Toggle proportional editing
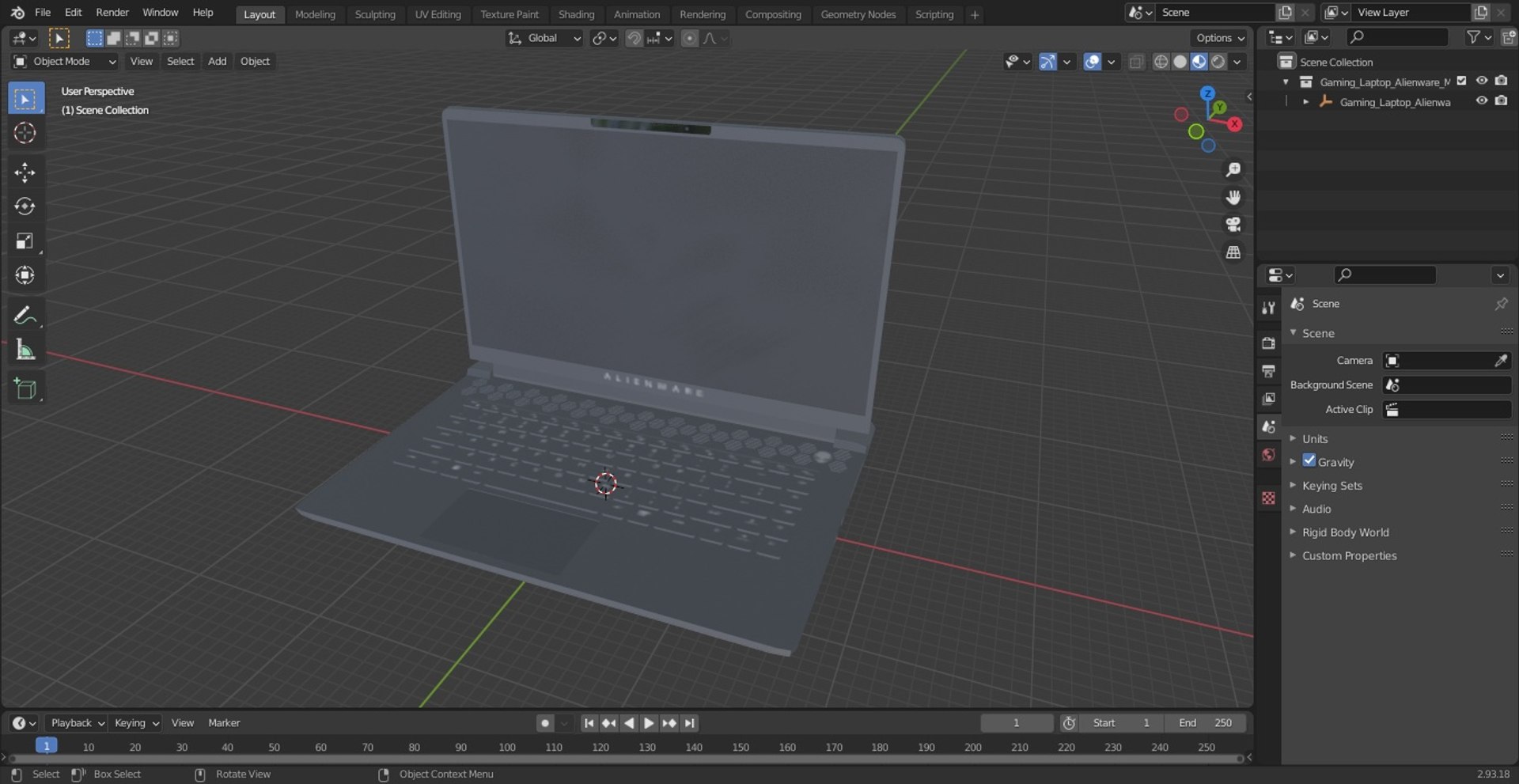This screenshot has width=1519, height=784. coord(690,38)
